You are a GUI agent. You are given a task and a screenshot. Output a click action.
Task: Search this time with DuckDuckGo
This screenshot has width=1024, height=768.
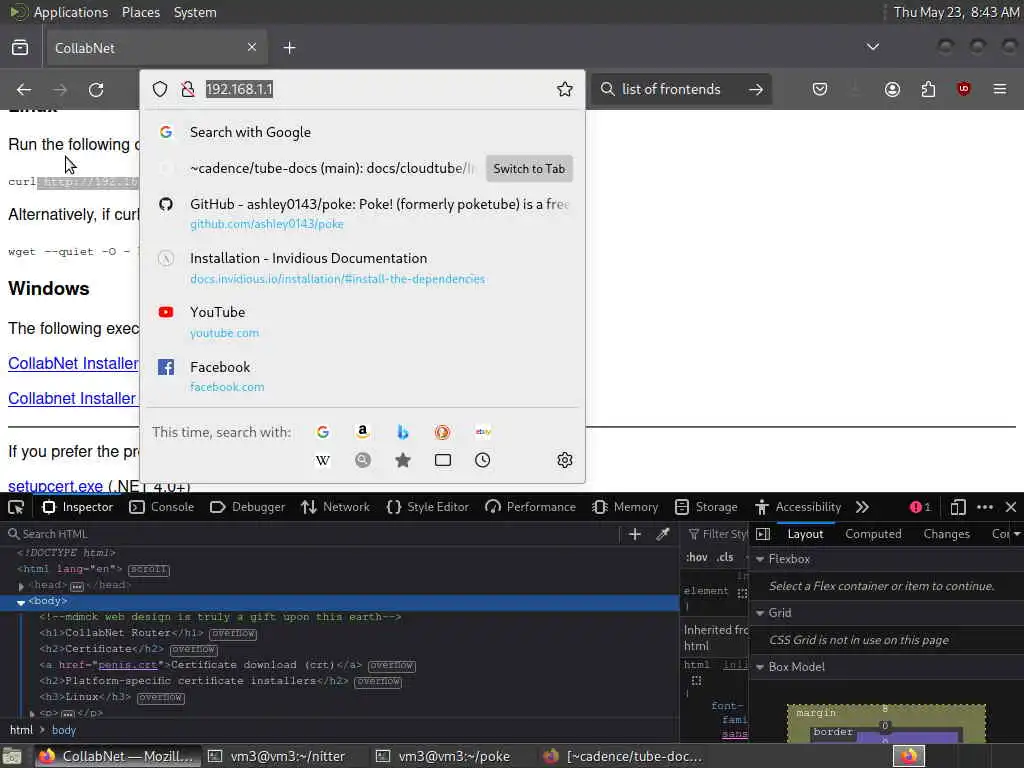[443, 432]
